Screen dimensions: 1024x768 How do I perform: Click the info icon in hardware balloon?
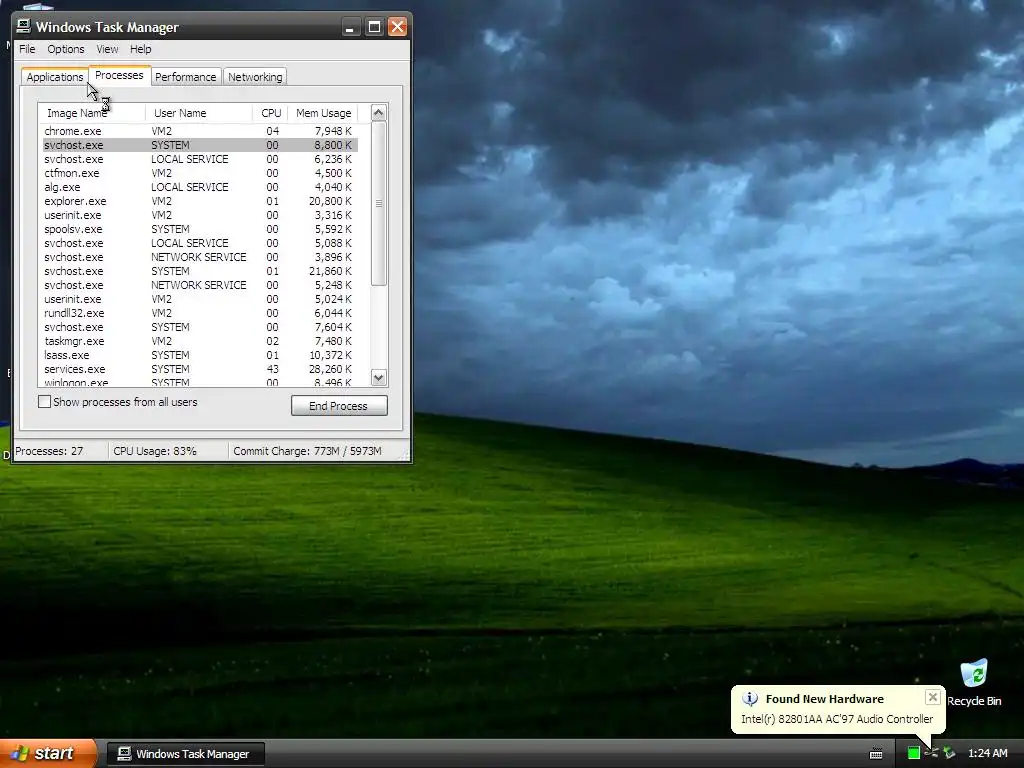pyautogui.click(x=750, y=699)
